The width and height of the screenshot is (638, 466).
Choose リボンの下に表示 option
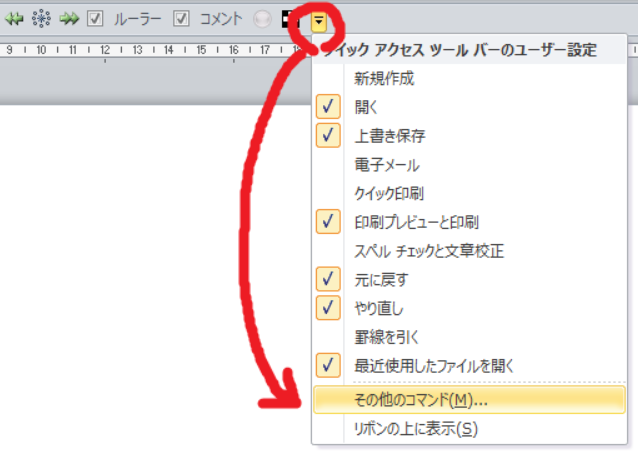tap(415, 429)
